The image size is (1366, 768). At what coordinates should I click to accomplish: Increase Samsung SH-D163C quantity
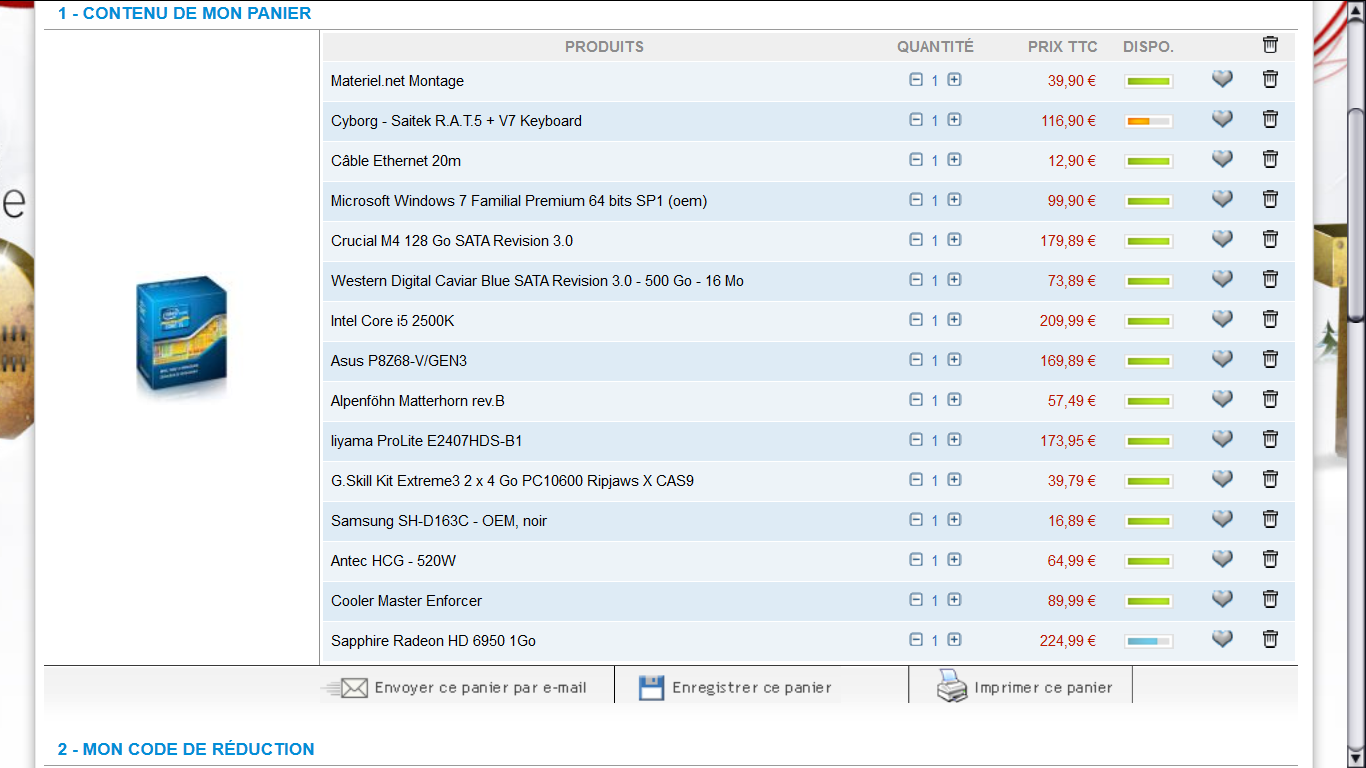pos(954,519)
